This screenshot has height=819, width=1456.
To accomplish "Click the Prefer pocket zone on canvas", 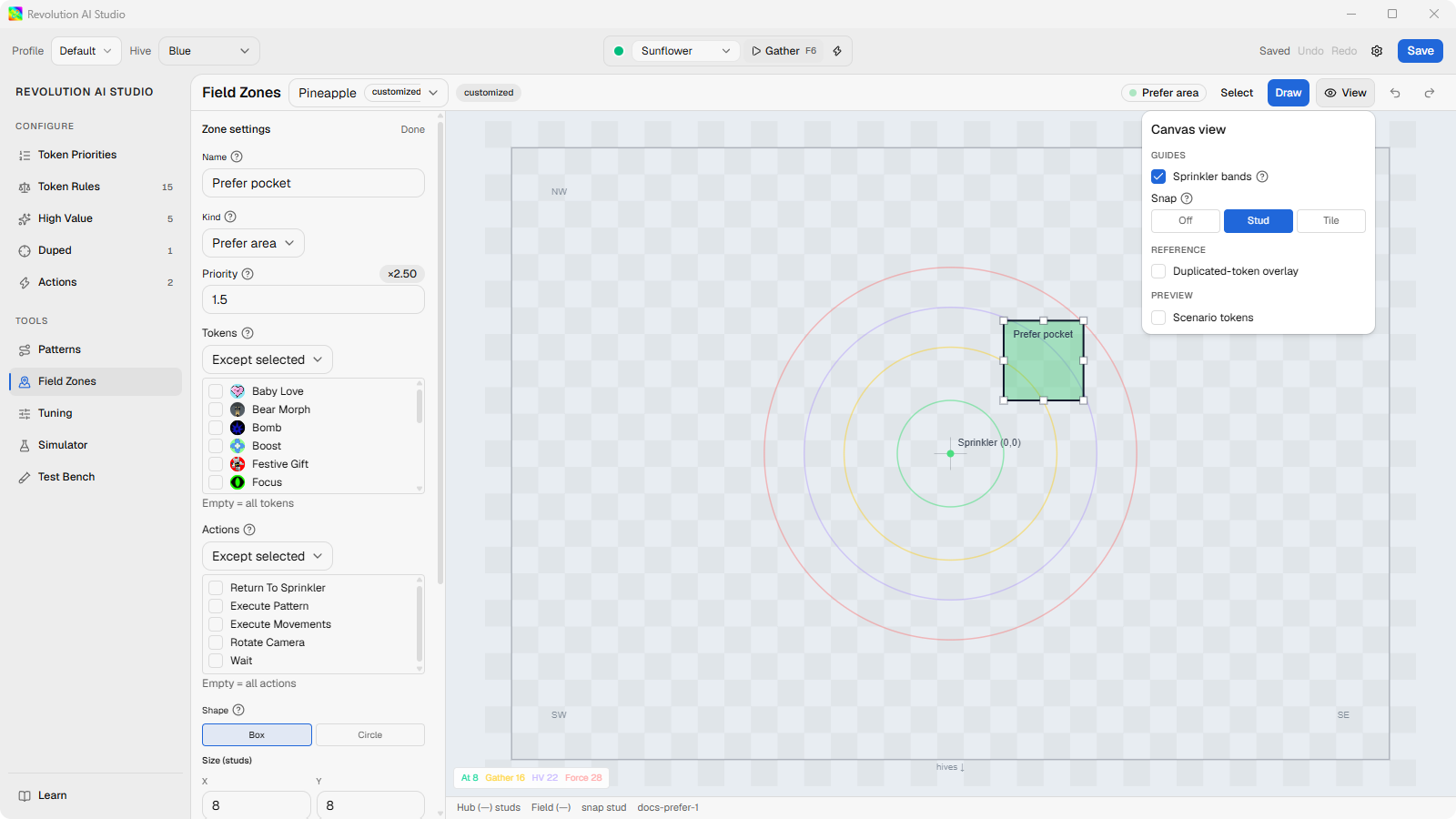I will point(1044,360).
